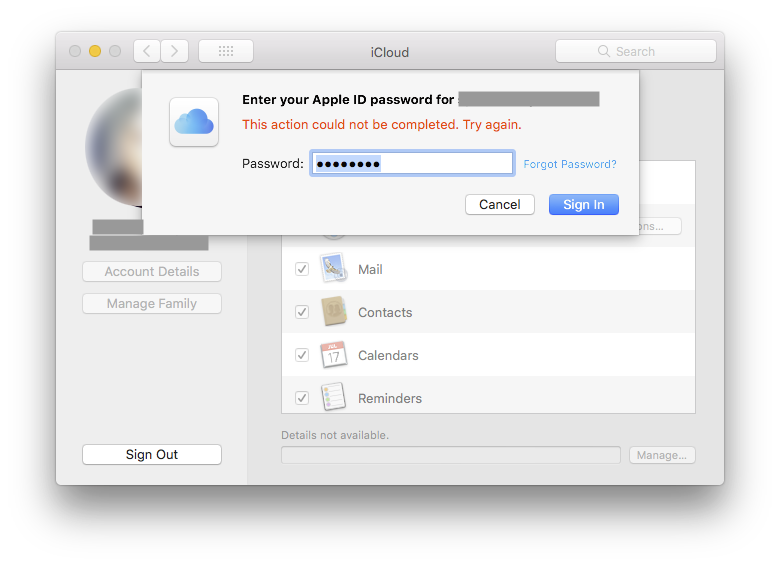Click the blurred profile picture
Screen dimensions: 780x565
pyautogui.click(x=114, y=147)
